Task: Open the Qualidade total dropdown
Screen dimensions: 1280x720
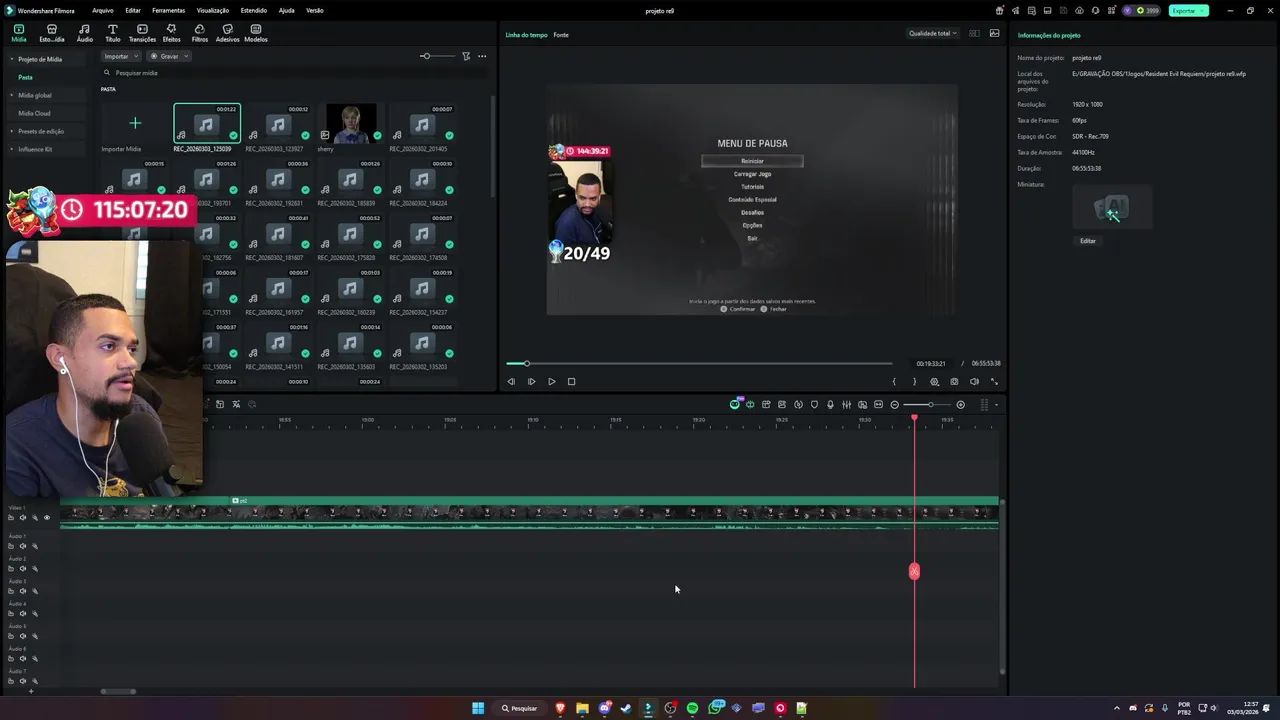Action: click(x=932, y=34)
